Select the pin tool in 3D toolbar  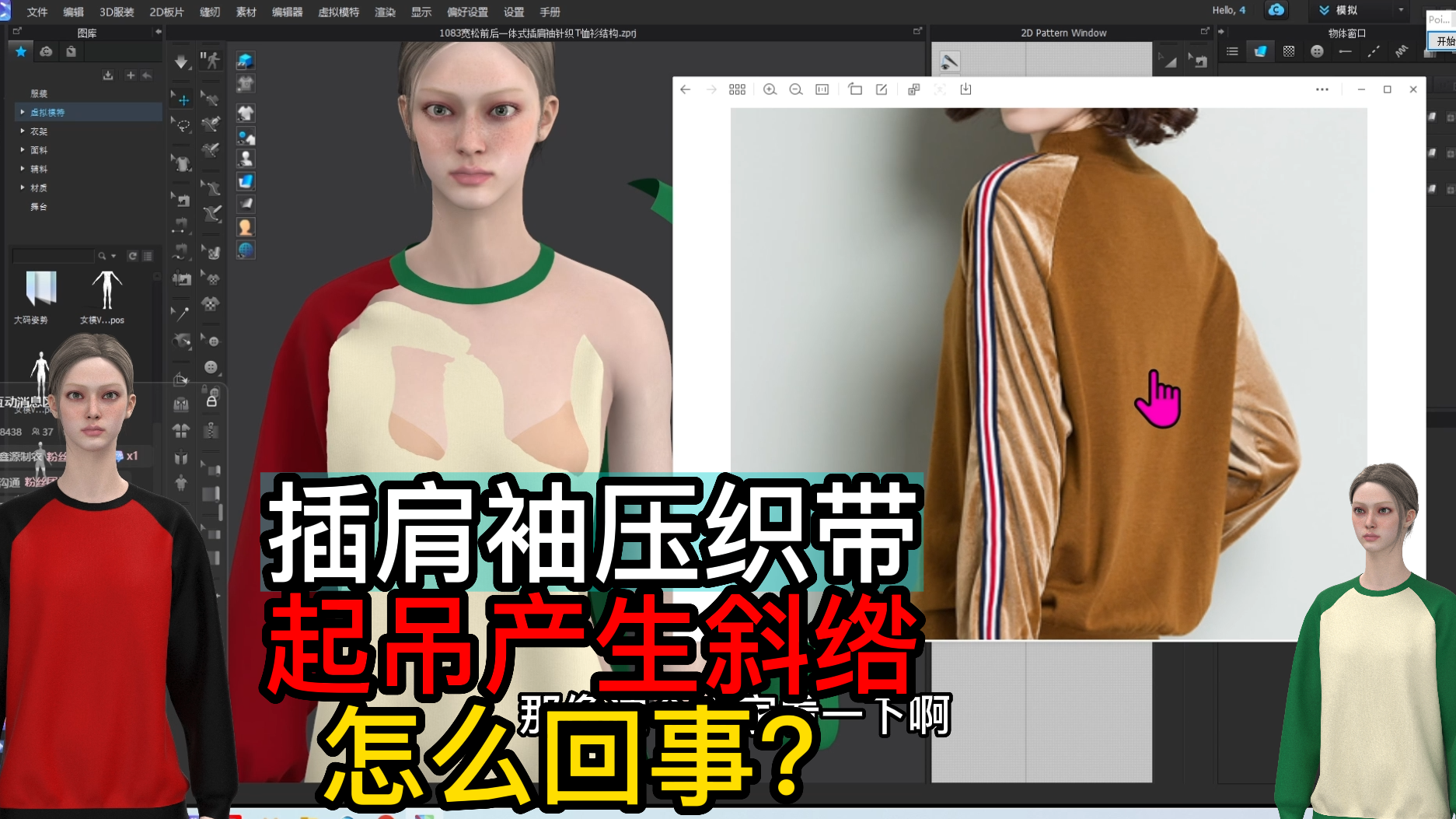pos(182,313)
